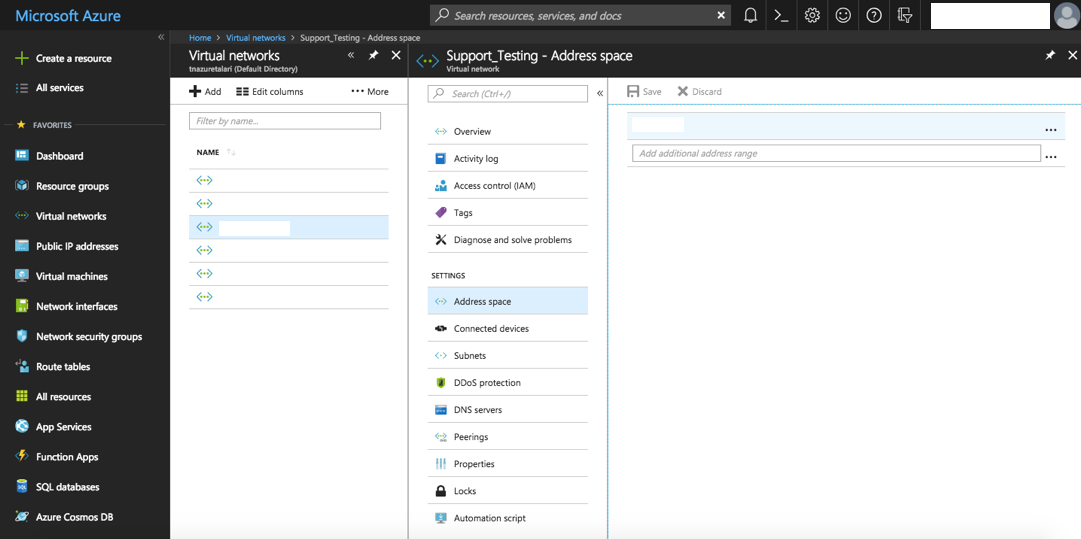Launch Cloud Shell from the top bar
The image size is (1081, 539).
pyautogui.click(x=782, y=15)
